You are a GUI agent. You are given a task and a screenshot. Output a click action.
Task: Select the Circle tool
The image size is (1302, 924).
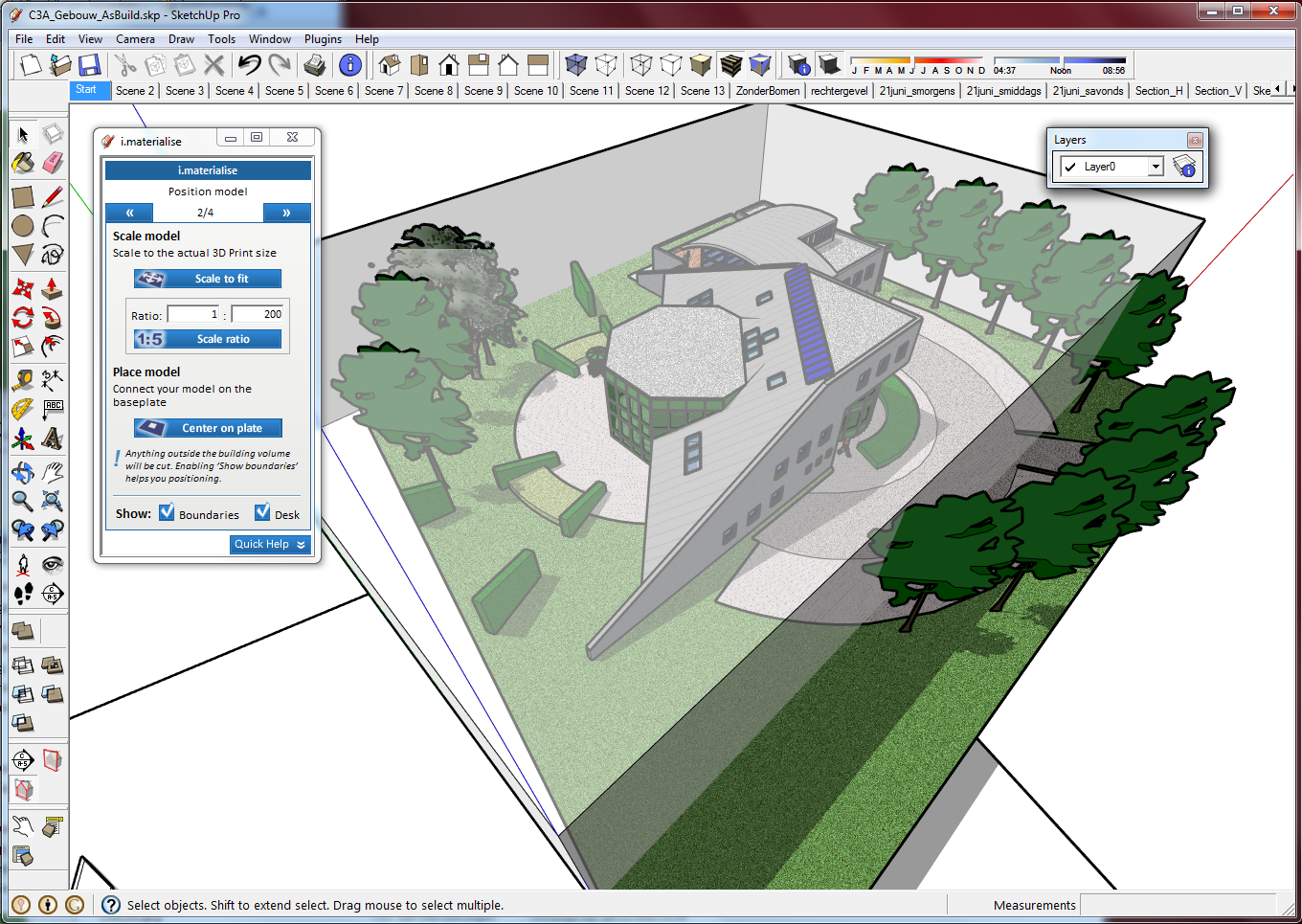pyautogui.click(x=23, y=226)
